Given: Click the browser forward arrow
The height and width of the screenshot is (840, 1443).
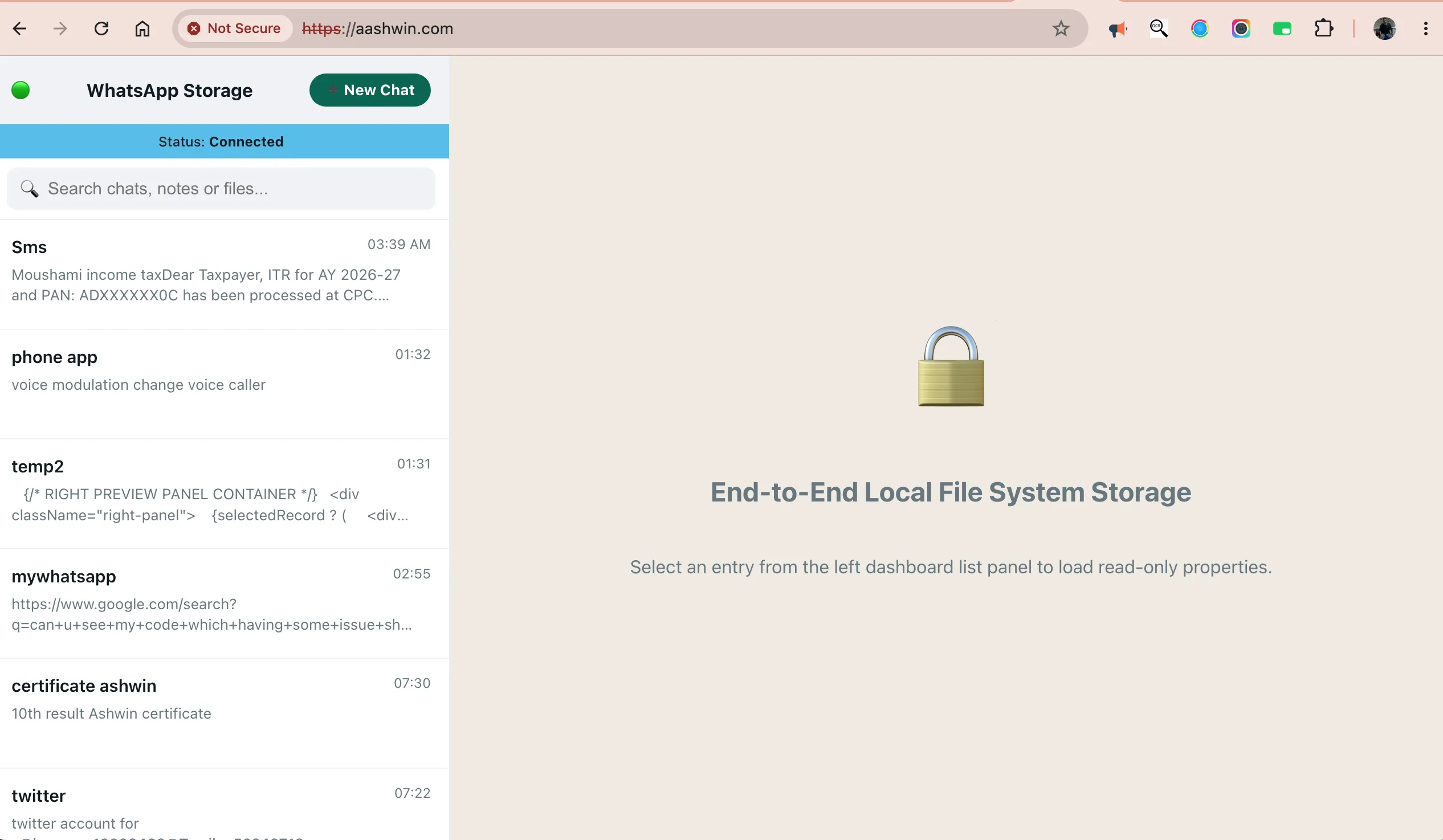Looking at the screenshot, I should coord(60,28).
